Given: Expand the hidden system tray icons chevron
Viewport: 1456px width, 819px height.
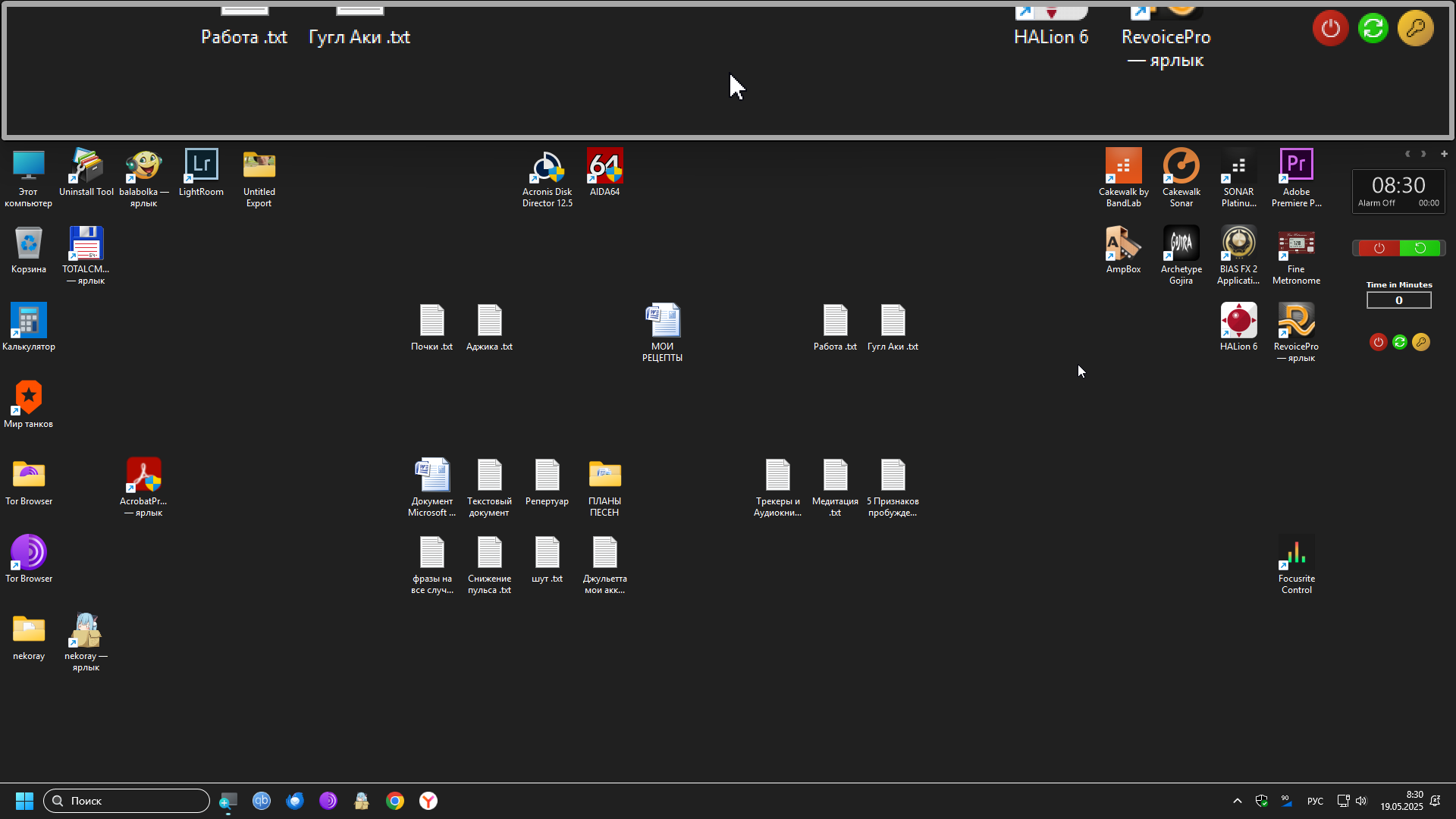Looking at the screenshot, I should [x=1237, y=801].
